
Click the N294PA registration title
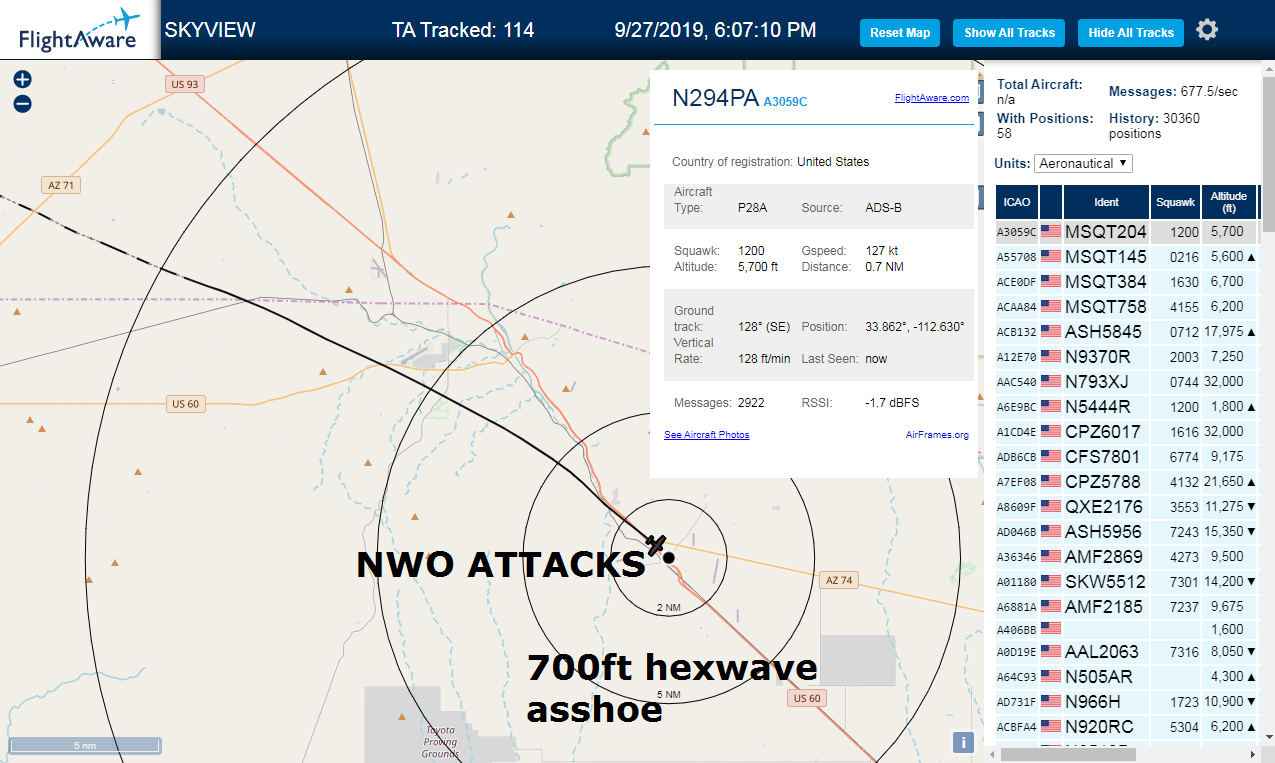pos(715,97)
